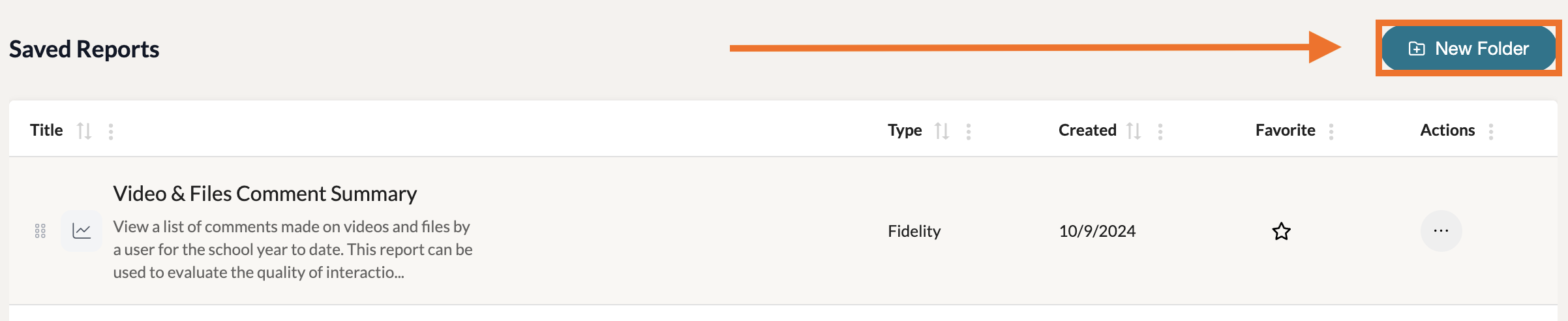Image resolution: width=1568 pixels, height=321 pixels.
Task: Open the Favorite column three-dot menu
Action: point(1331,132)
